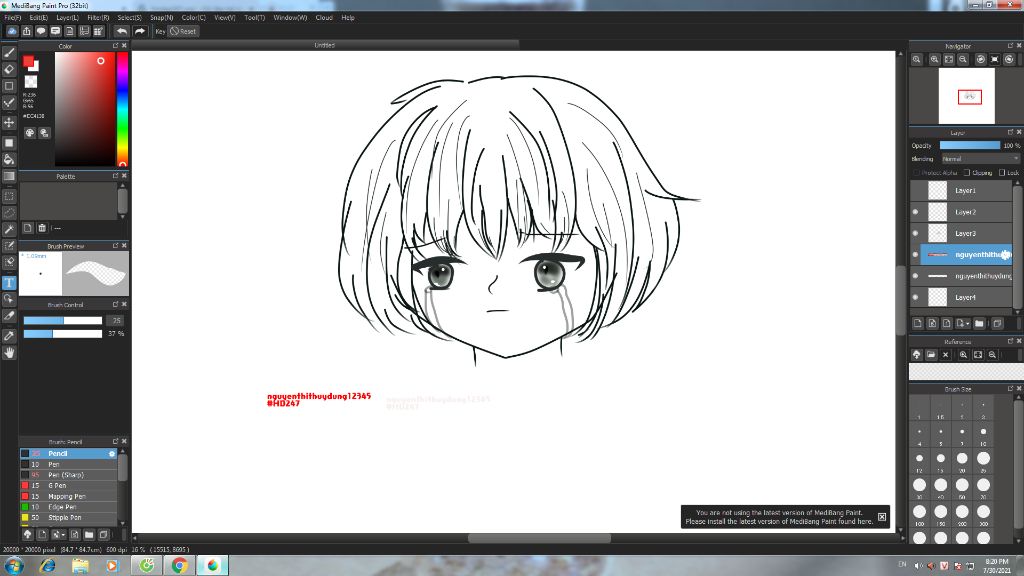The width and height of the screenshot is (1024, 576).
Task: Click layer Opacity slider bar
Action: click(970, 146)
